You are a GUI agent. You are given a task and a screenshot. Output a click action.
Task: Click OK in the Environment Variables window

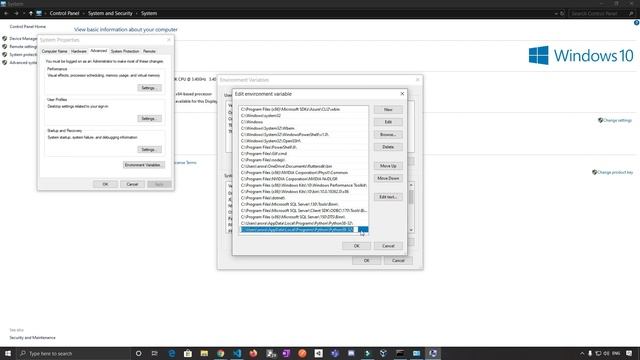point(366,260)
